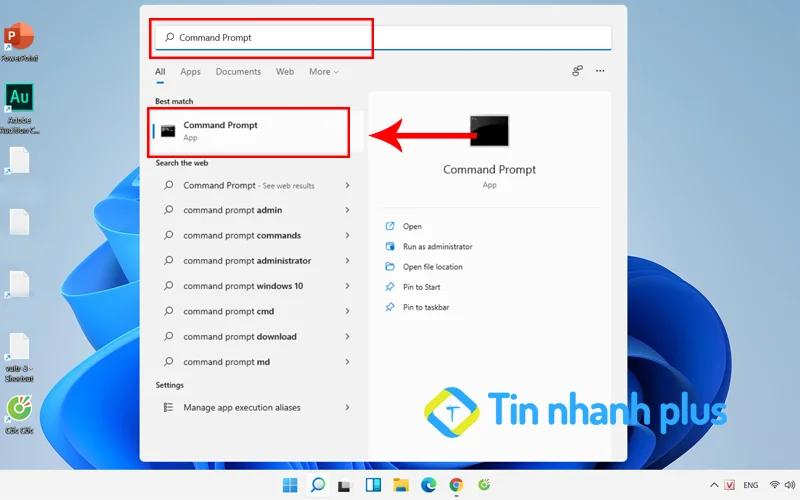The height and width of the screenshot is (500, 800).
Task: Launch Microsoft Edge from the taskbar
Action: click(x=429, y=485)
